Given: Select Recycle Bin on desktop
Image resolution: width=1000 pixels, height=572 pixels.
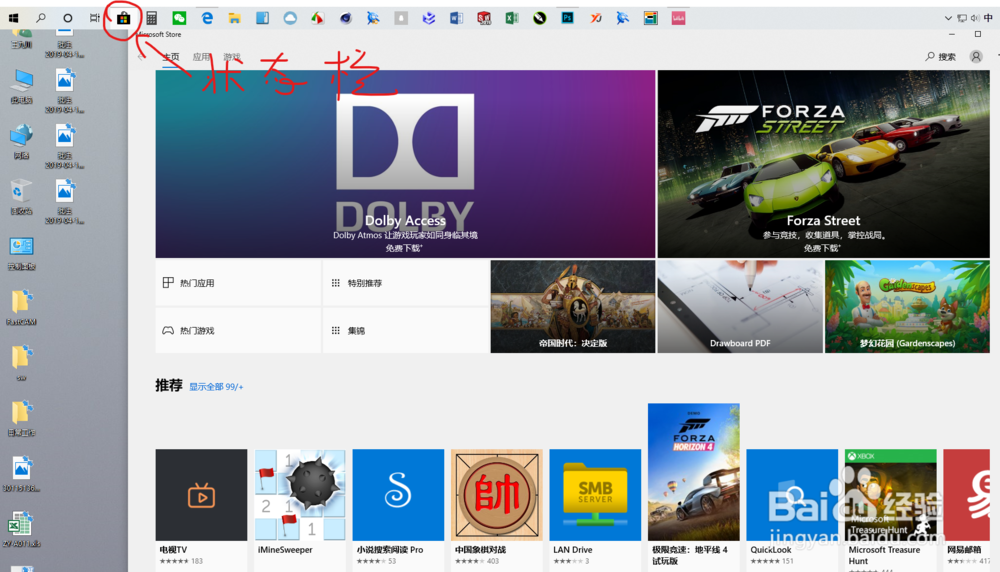Looking at the screenshot, I should click(x=22, y=197).
